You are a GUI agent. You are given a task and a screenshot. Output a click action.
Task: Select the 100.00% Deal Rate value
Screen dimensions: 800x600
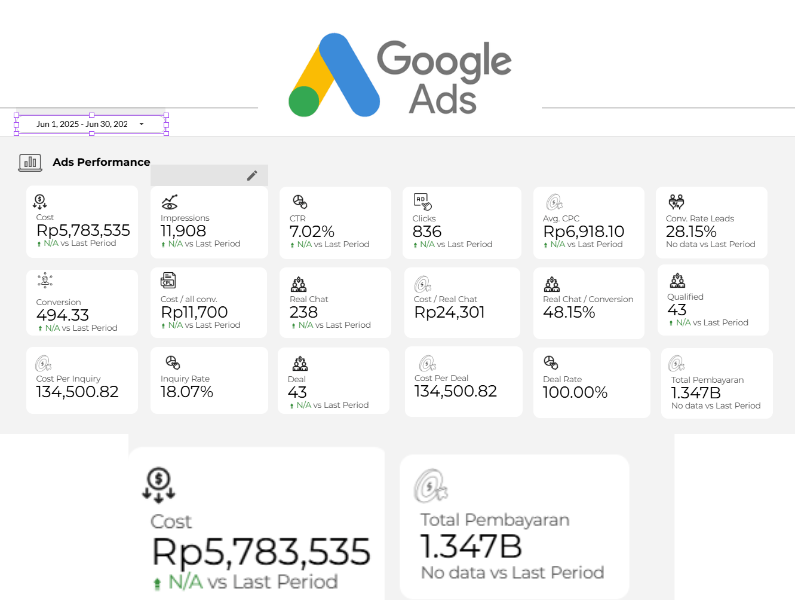pos(575,392)
